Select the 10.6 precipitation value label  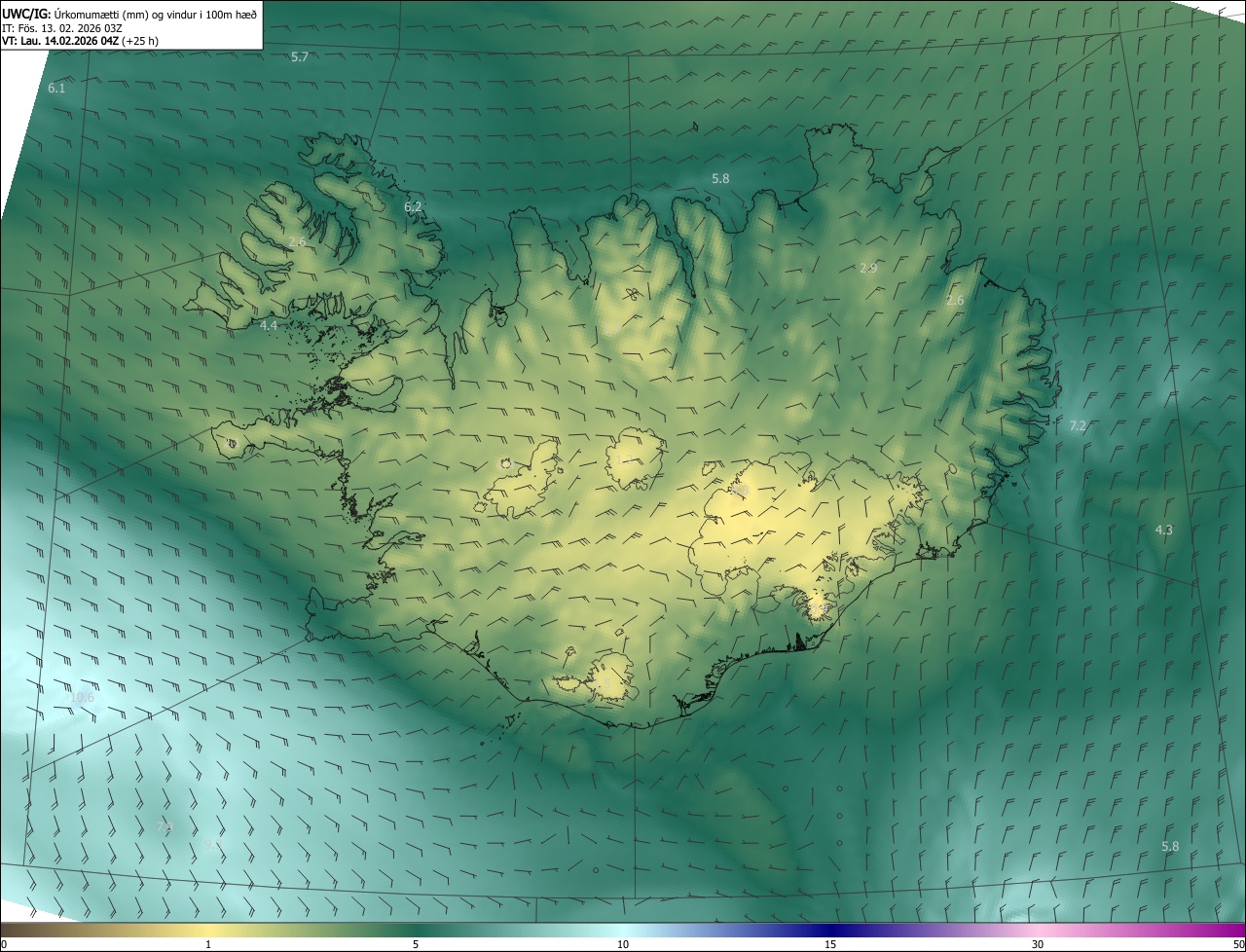82,698
